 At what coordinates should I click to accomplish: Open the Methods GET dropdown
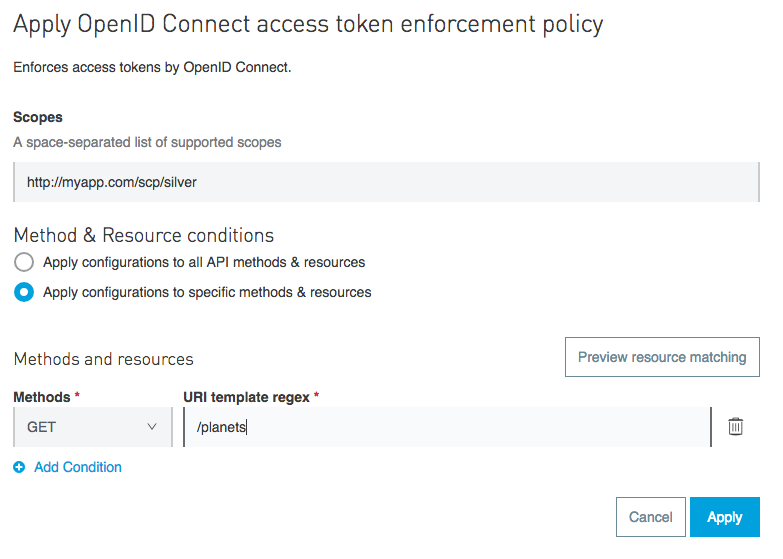(x=92, y=427)
